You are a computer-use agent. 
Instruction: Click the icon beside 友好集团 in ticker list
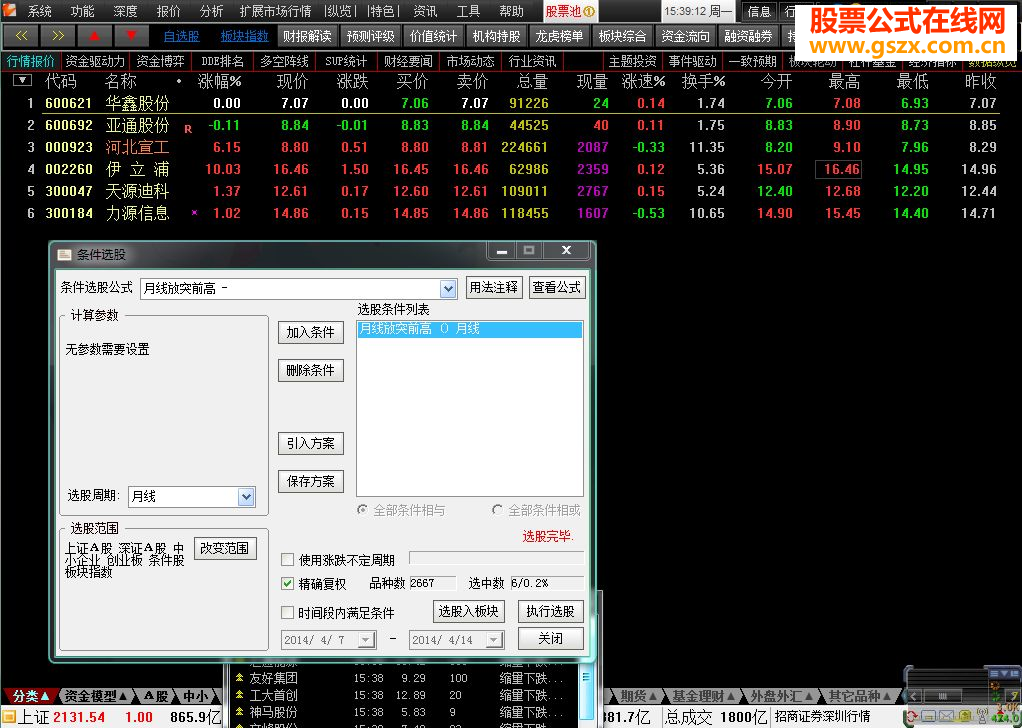[240, 678]
